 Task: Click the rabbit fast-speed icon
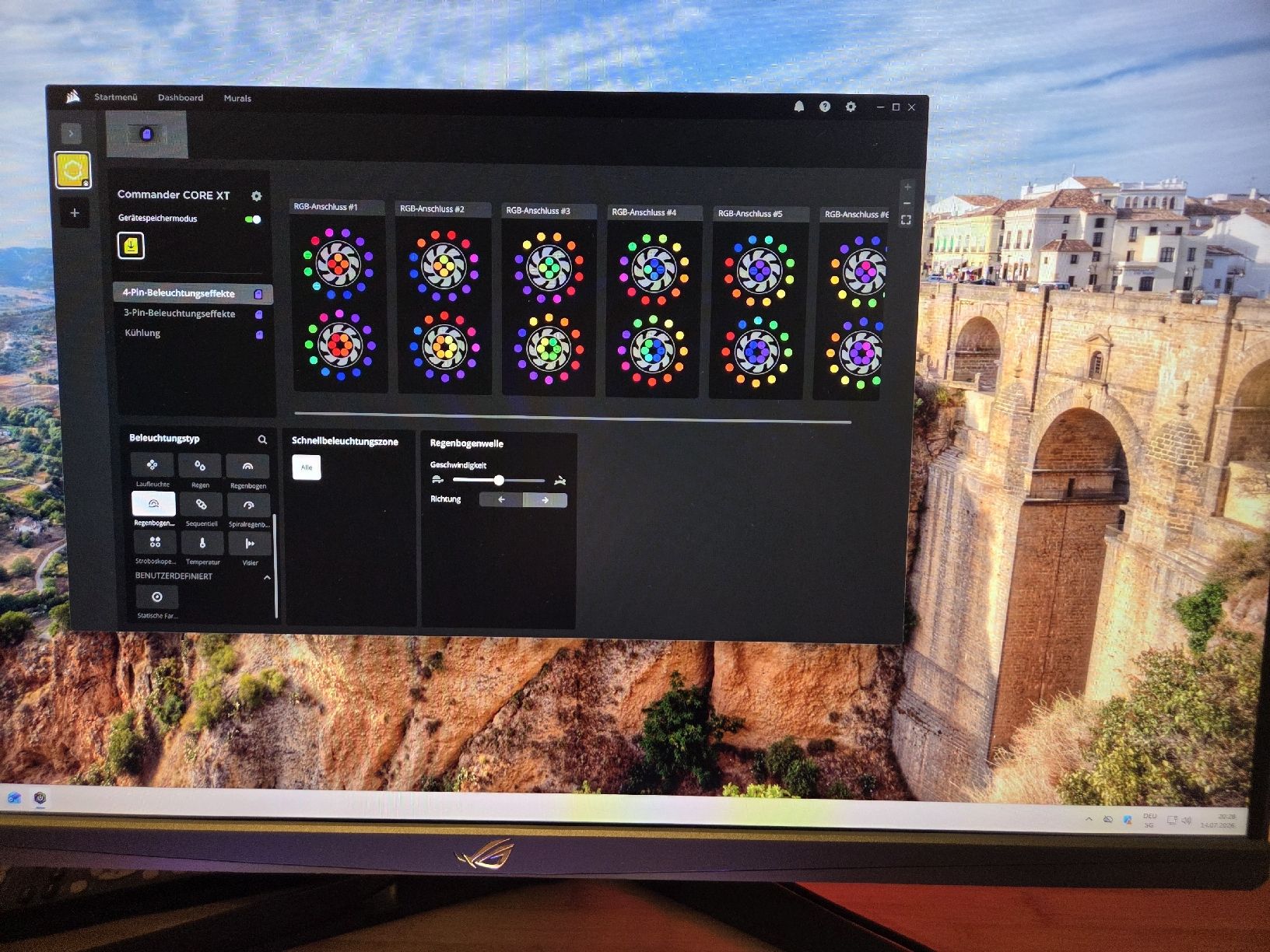(560, 482)
